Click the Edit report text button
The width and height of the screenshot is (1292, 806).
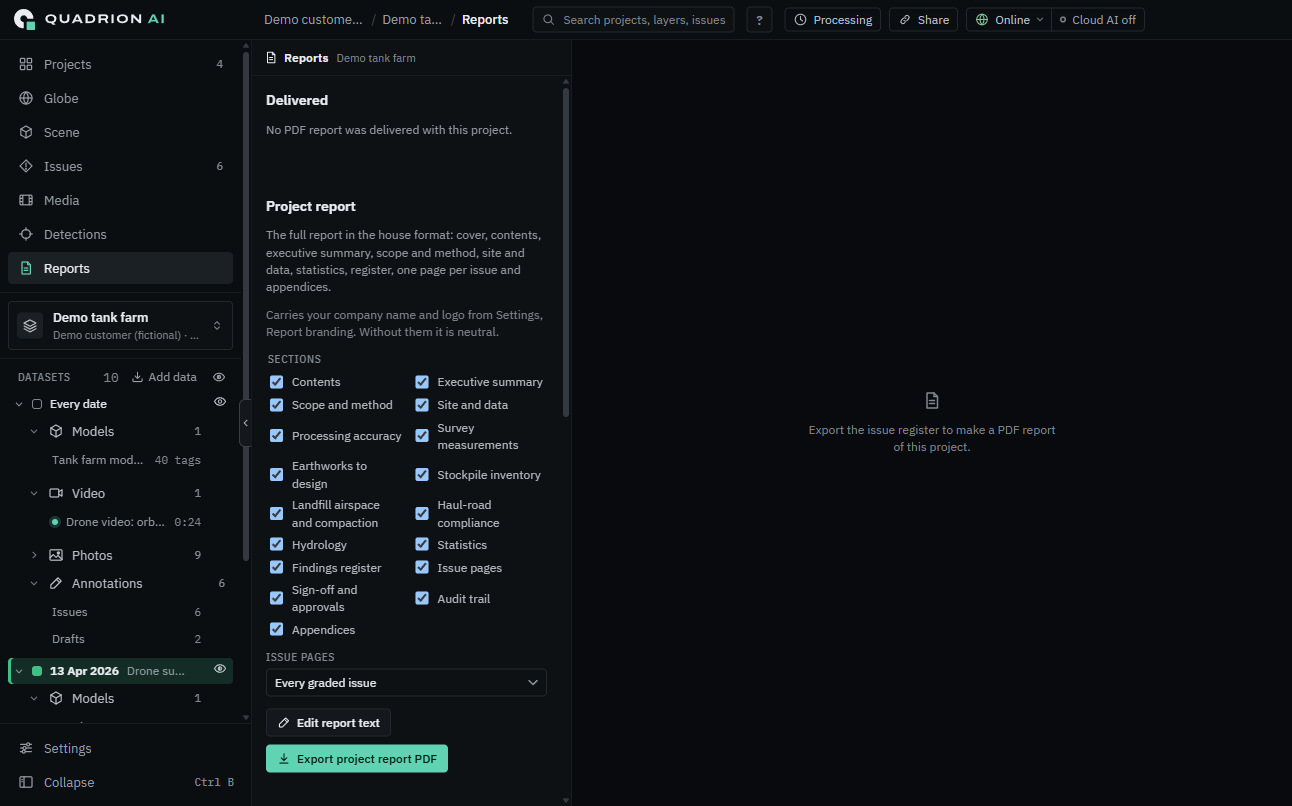(328, 723)
